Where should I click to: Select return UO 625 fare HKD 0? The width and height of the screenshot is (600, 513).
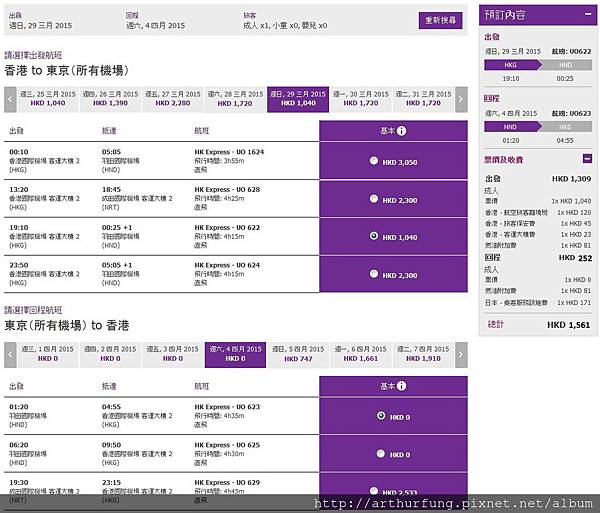click(x=381, y=453)
